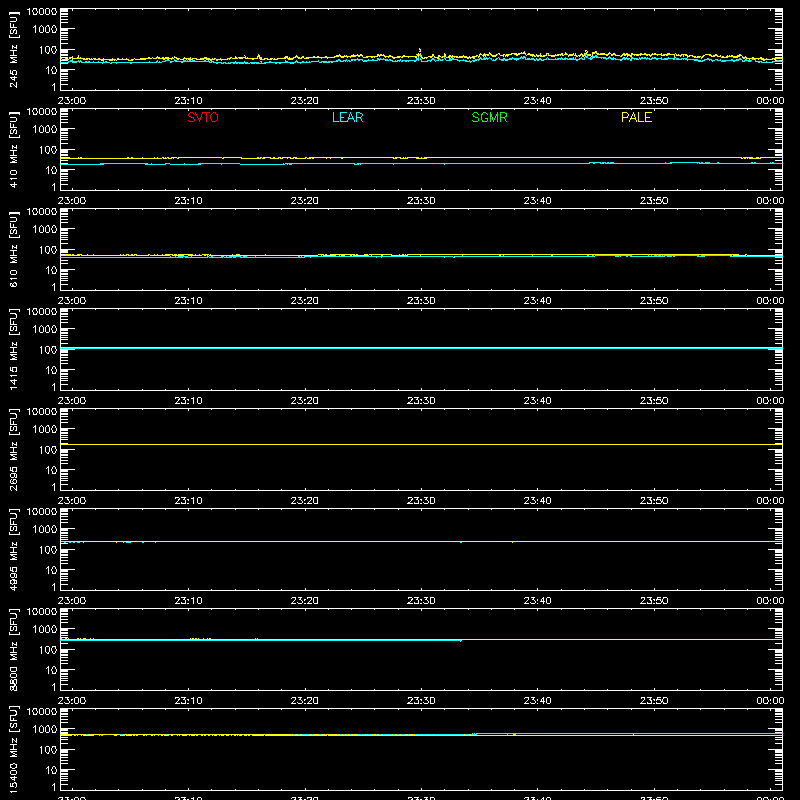Image resolution: width=800 pixels, height=800 pixels.
Task: Click 23:20 tick below 4995 MHz panel
Action: click(x=305, y=601)
